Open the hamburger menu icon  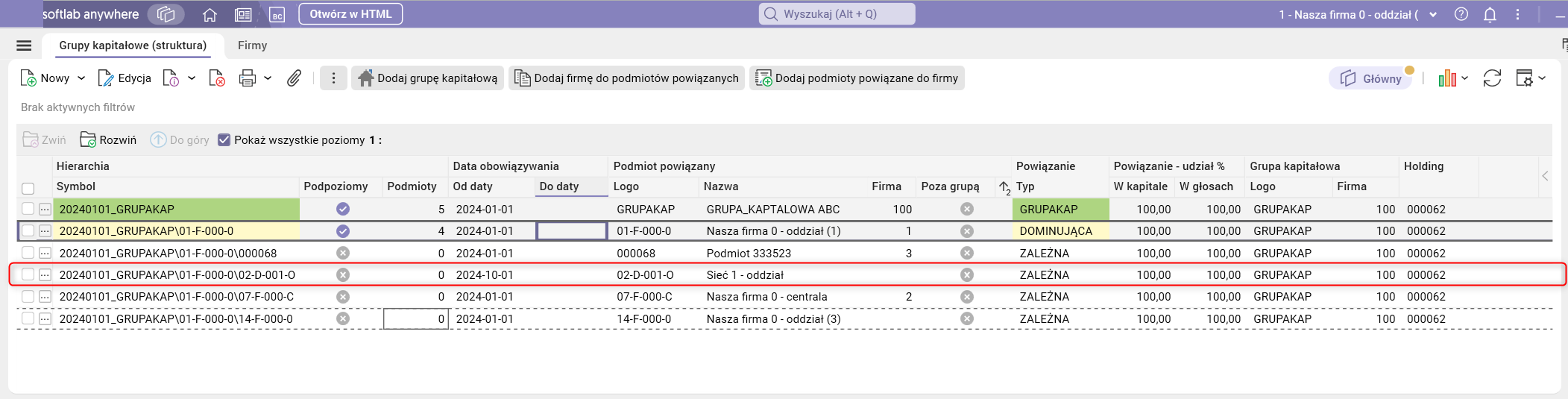(24, 45)
